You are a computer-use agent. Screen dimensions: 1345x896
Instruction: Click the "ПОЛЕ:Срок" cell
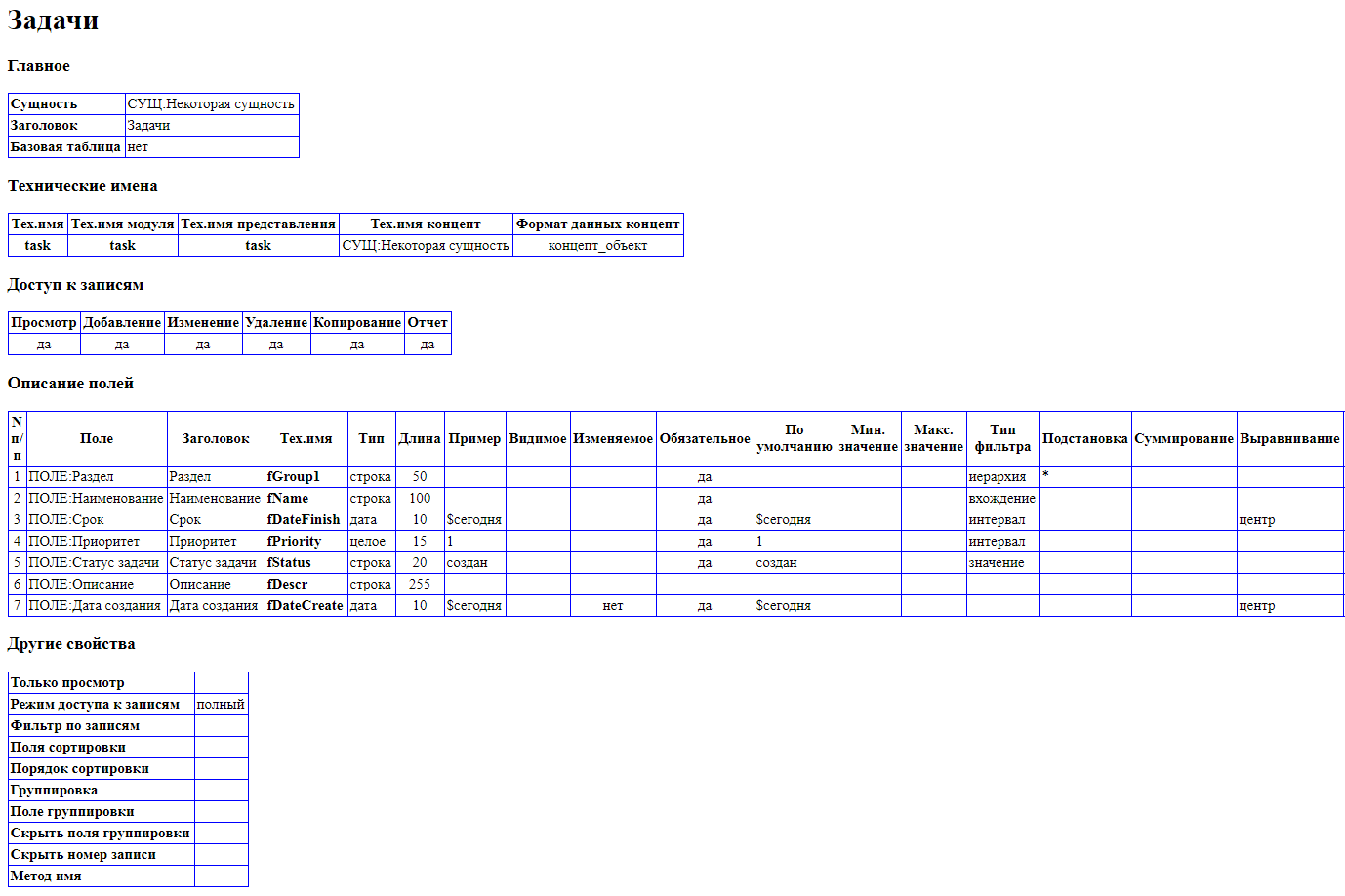(97, 519)
